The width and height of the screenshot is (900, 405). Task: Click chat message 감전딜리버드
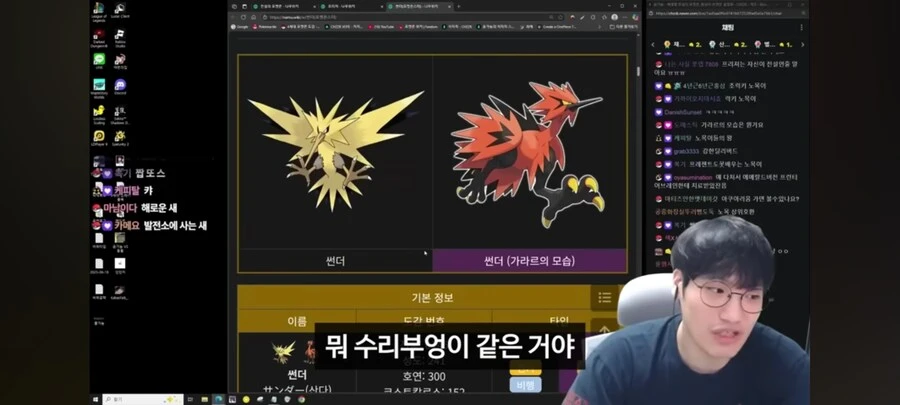point(720,151)
